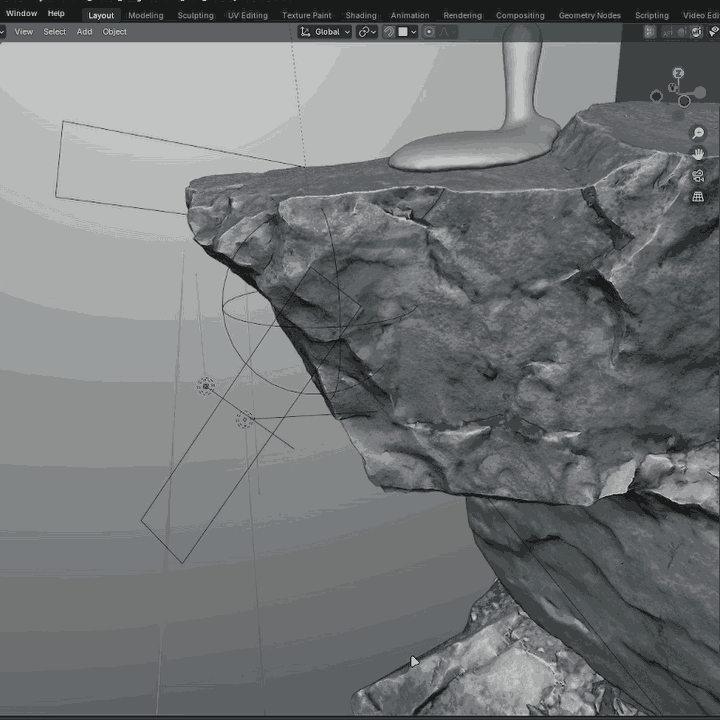Screen dimensions: 720x720
Task: Open the Global transform orientation dropdown
Action: point(326,32)
